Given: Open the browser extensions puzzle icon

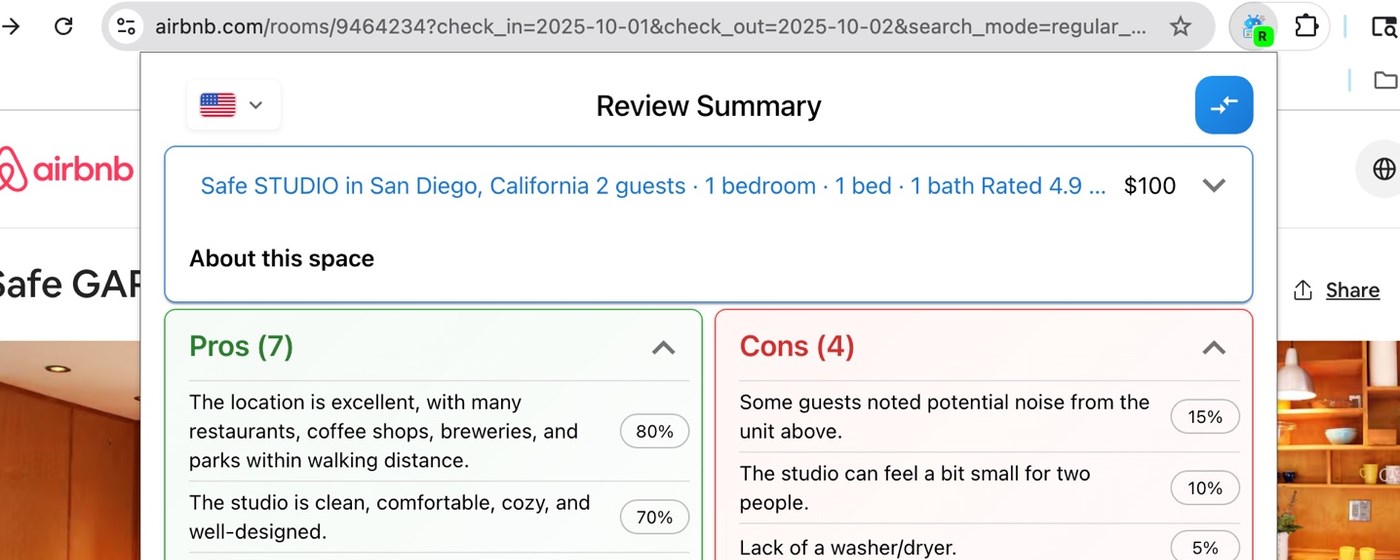Looking at the screenshot, I should point(1306,26).
